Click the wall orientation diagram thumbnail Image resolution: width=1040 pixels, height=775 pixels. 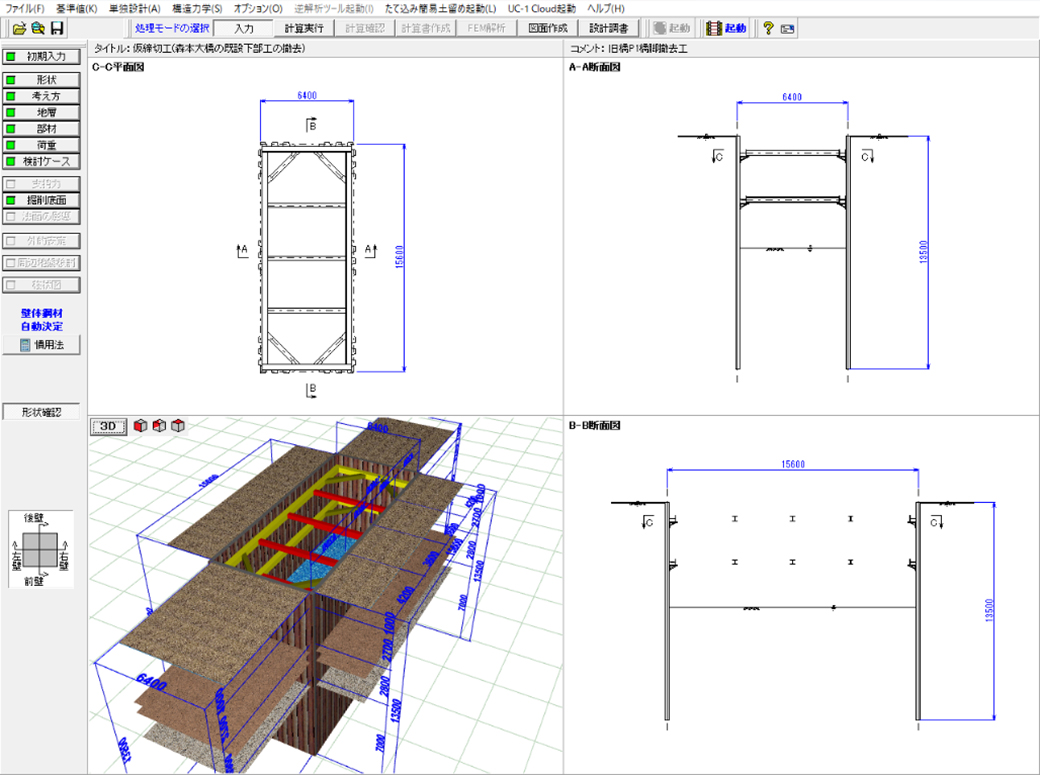click(41, 548)
